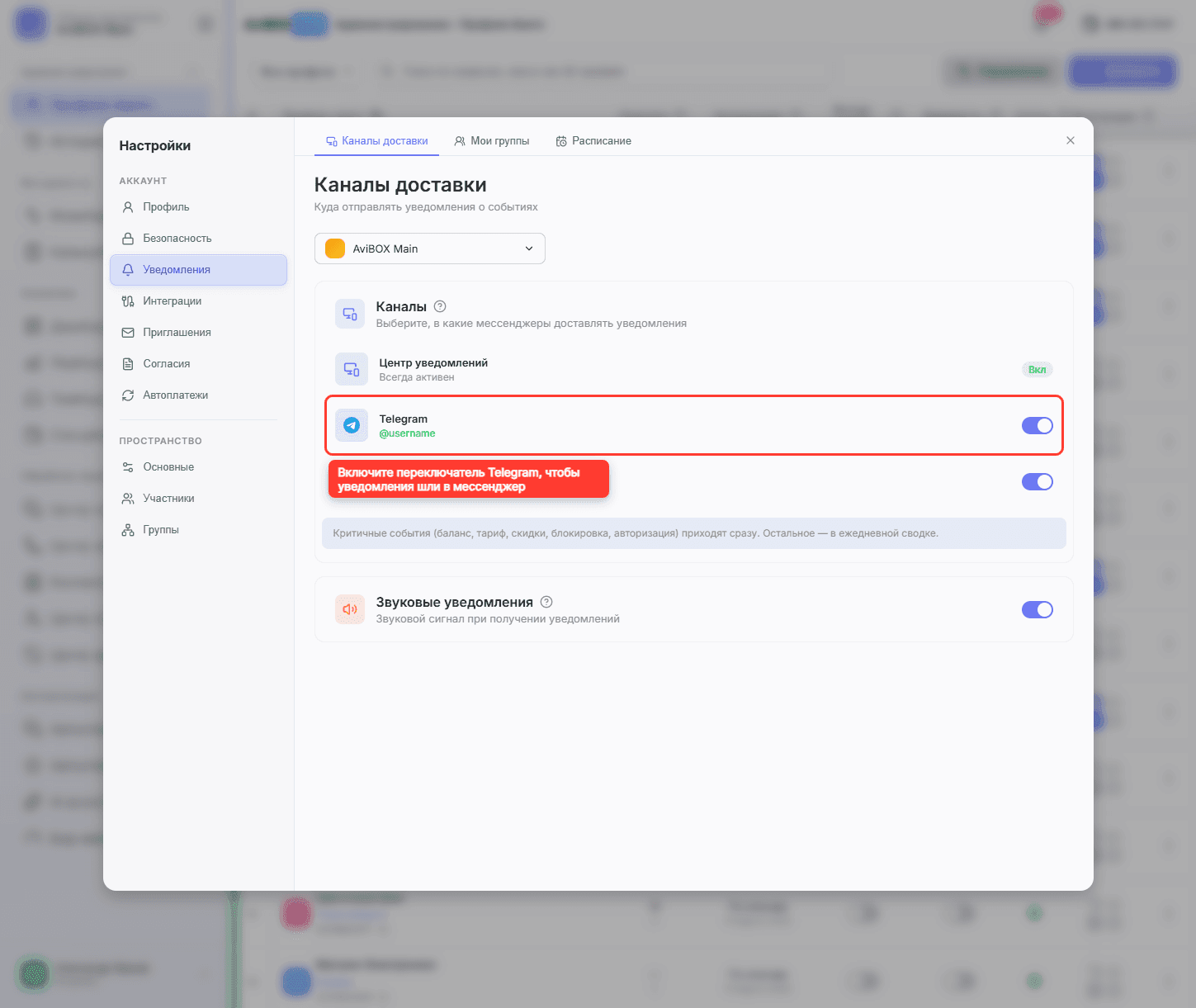The height and width of the screenshot is (1008, 1196).
Task: Click the lock icon for Безопасность
Action: tap(128, 239)
